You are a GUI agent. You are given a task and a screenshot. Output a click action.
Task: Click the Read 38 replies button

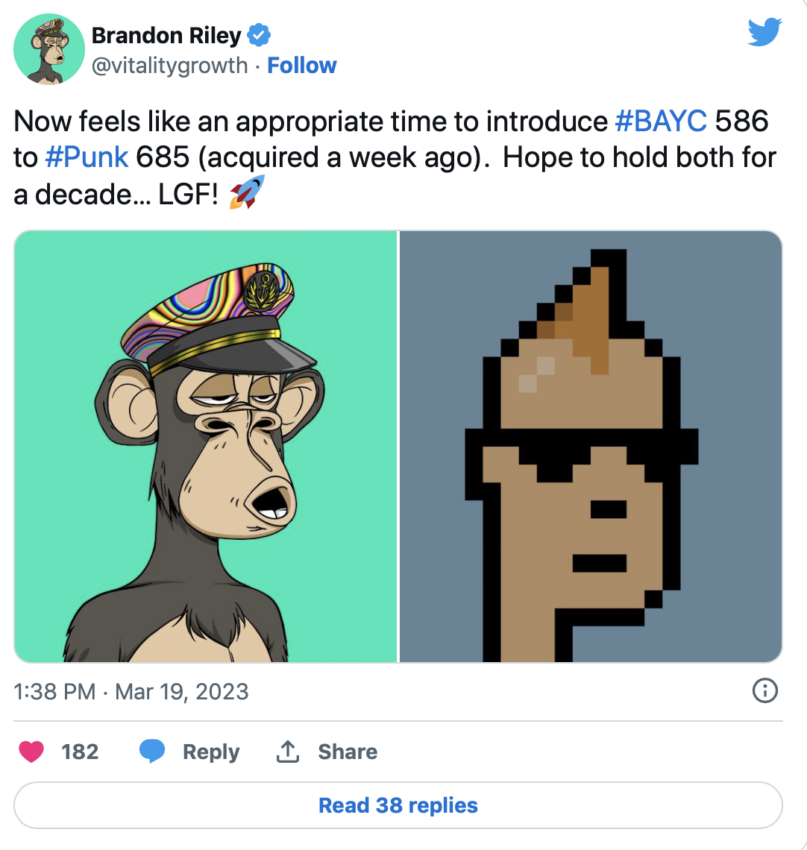tap(398, 806)
